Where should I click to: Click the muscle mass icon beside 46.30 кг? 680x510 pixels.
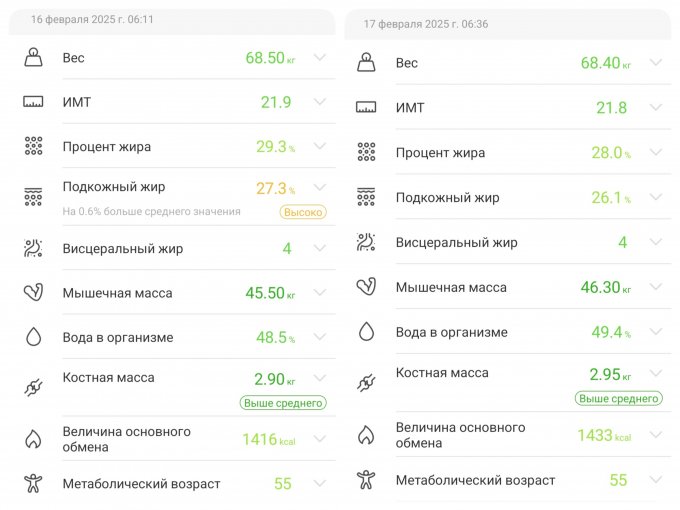(x=366, y=287)
